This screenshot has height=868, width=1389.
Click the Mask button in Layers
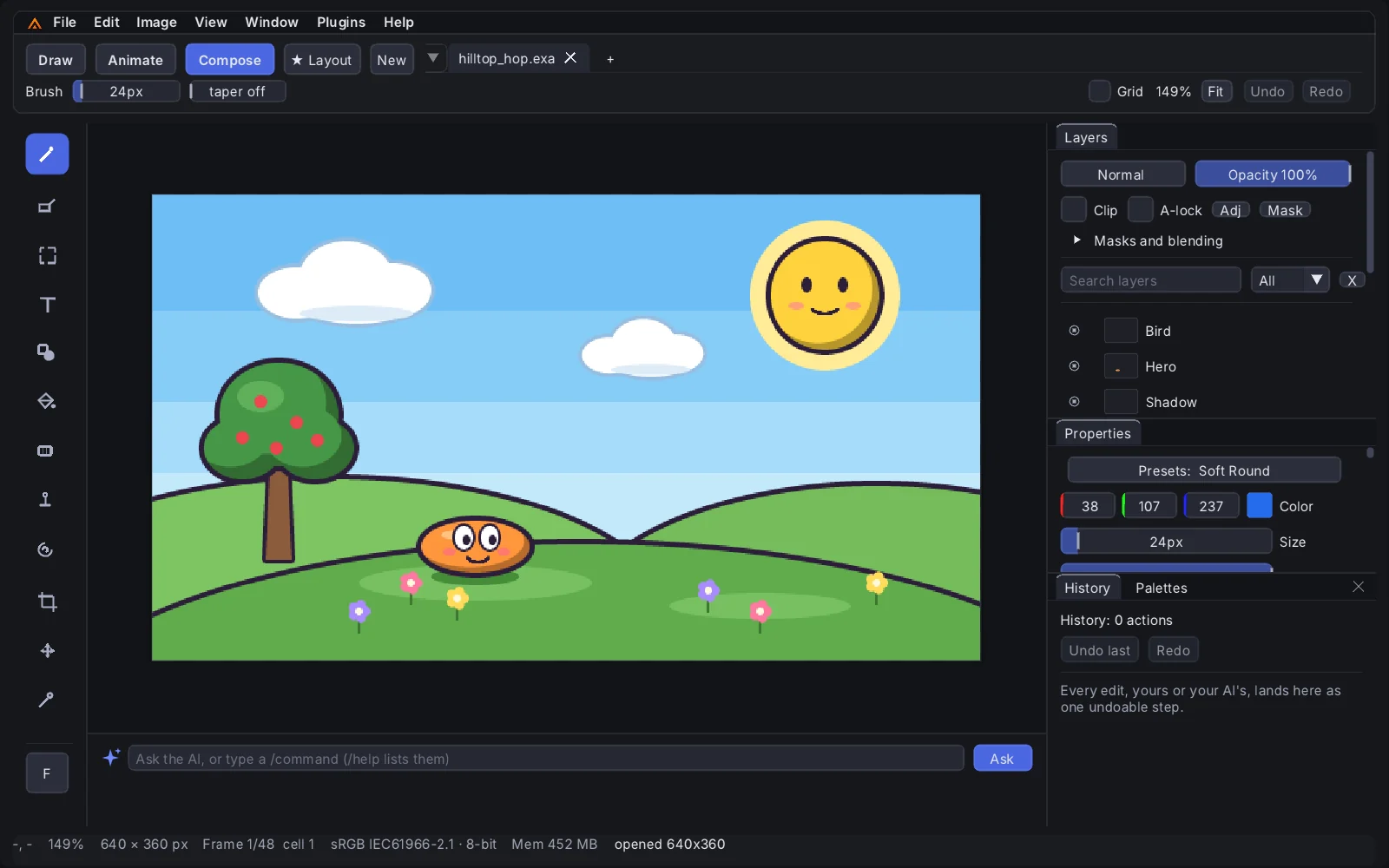click(x=1285, y=210)
